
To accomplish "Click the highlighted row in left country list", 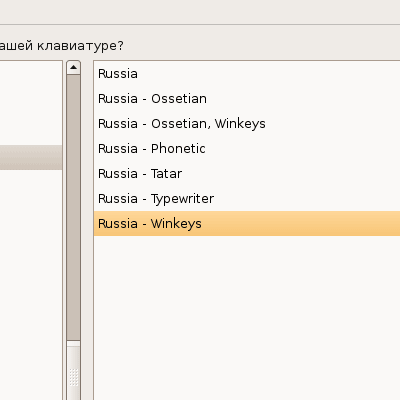I will 31,157.
